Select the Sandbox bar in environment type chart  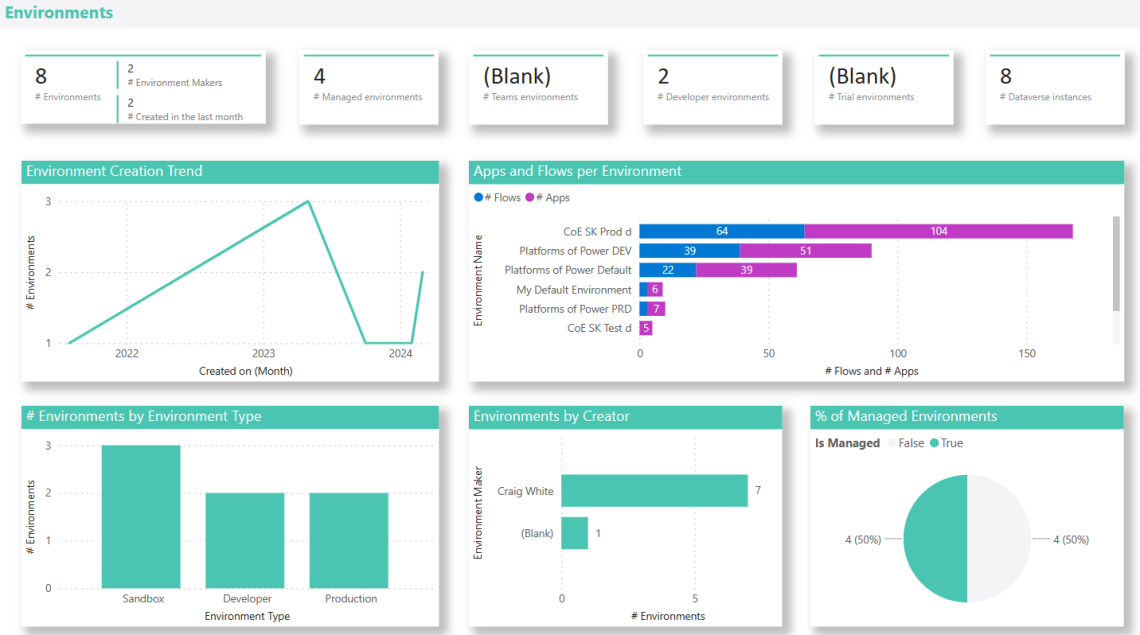point(141,517)
